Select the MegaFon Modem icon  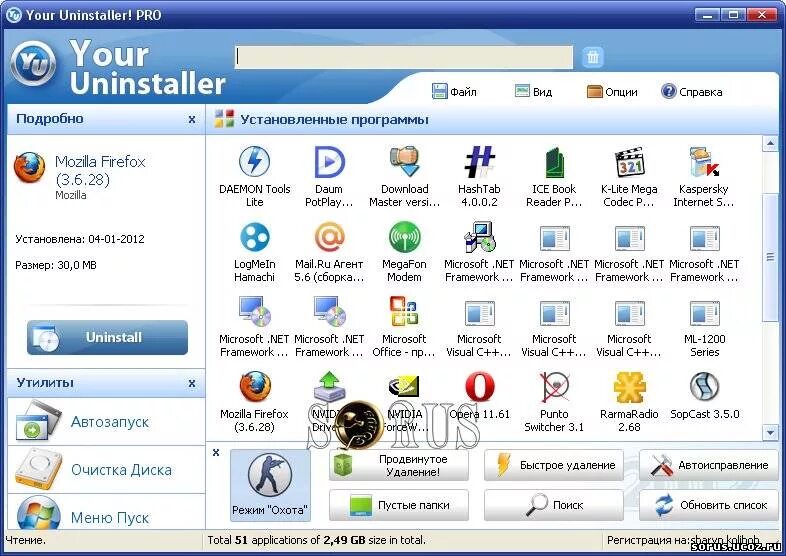coord(404,238)
